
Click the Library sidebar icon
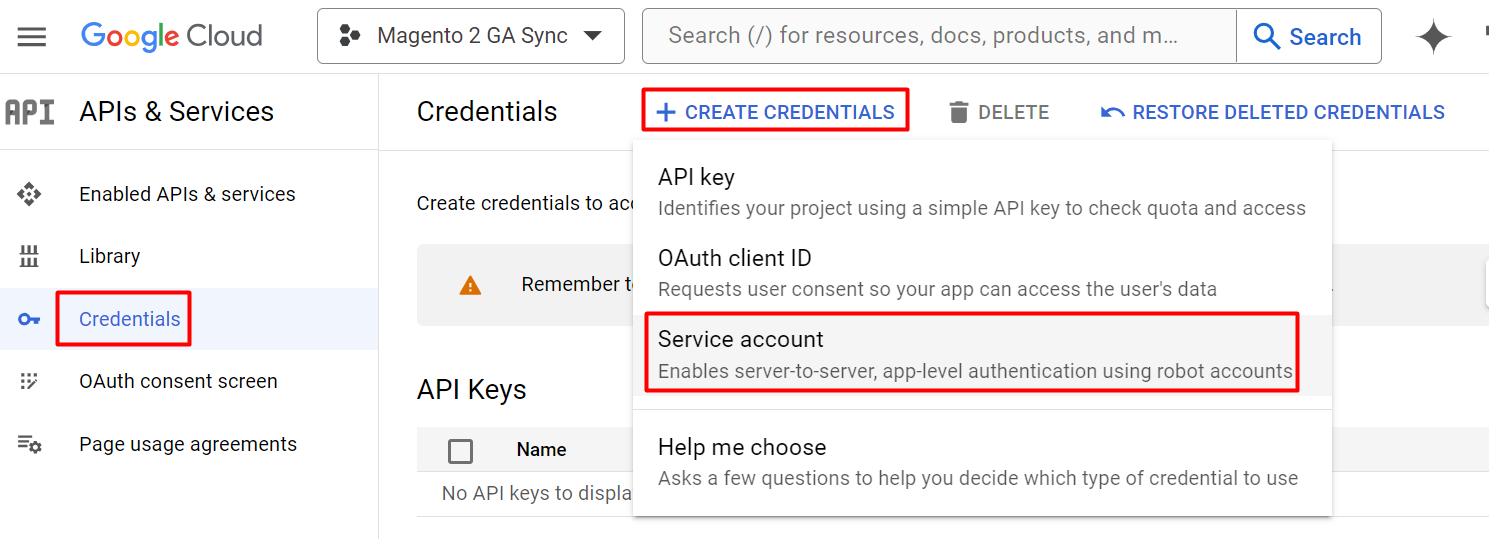coord(30,256)
